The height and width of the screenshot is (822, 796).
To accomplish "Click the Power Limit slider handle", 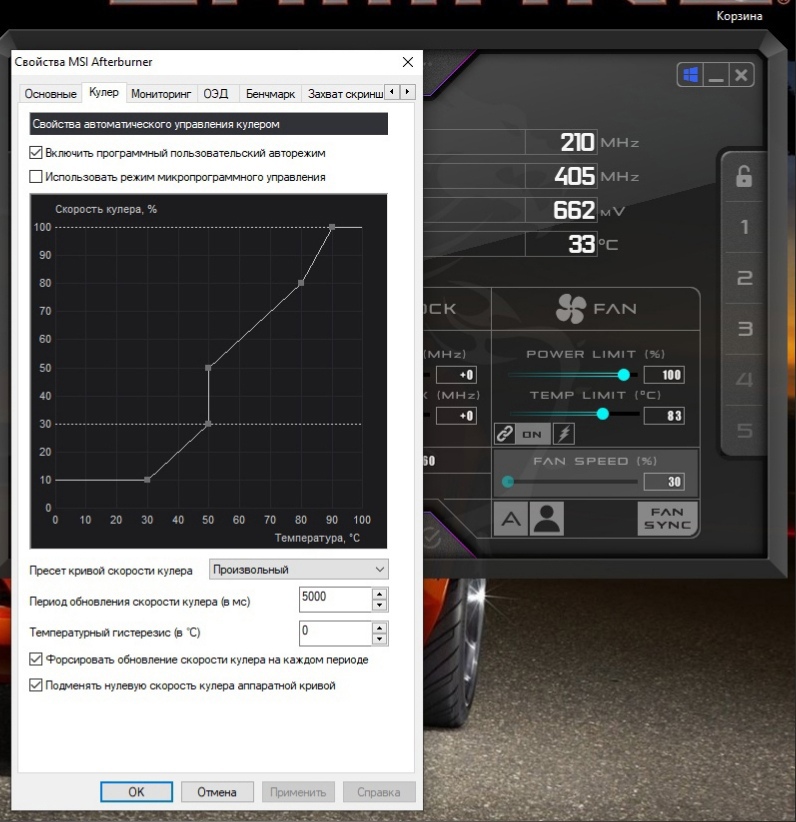I will click(623, 374).
